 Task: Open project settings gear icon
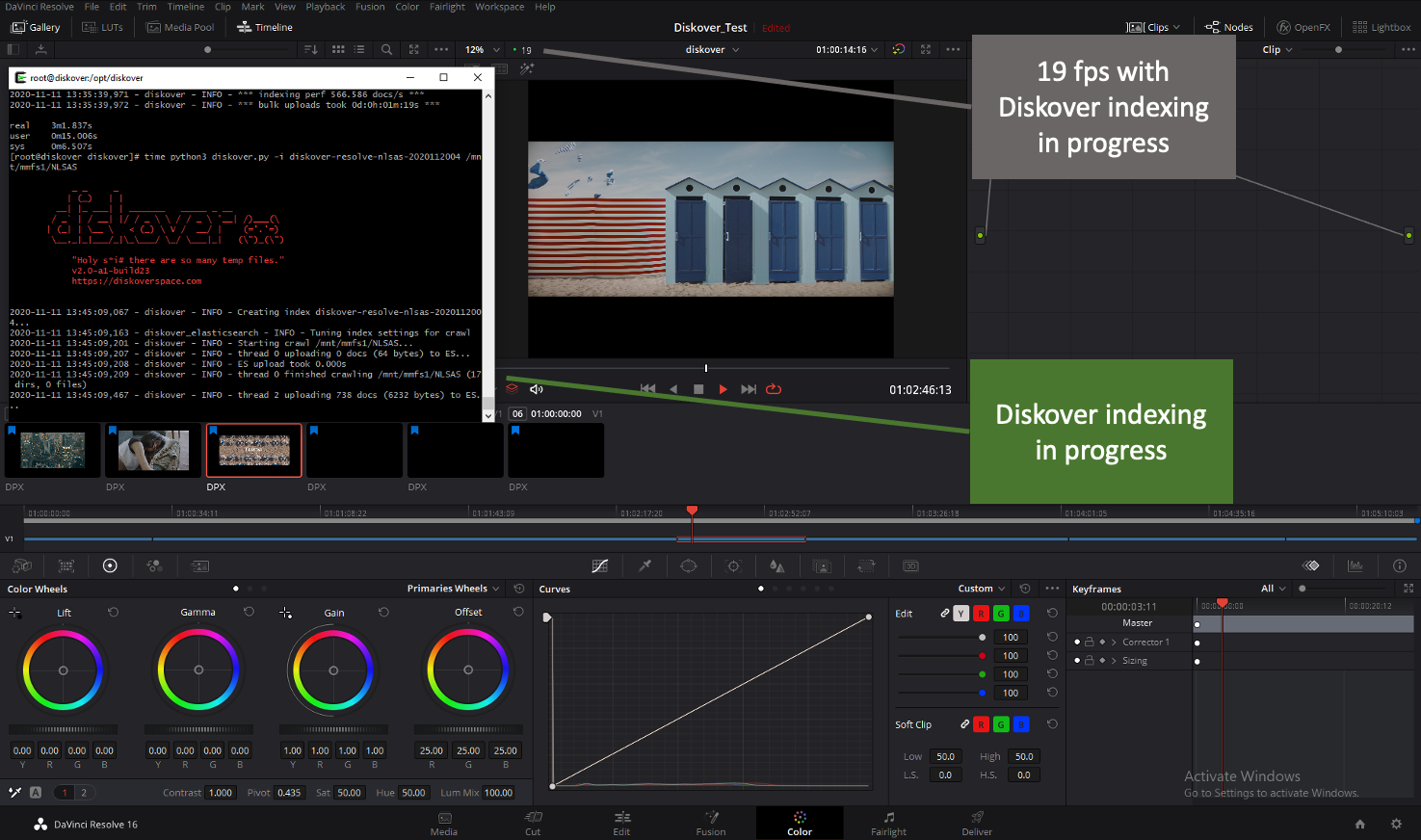1396,825
